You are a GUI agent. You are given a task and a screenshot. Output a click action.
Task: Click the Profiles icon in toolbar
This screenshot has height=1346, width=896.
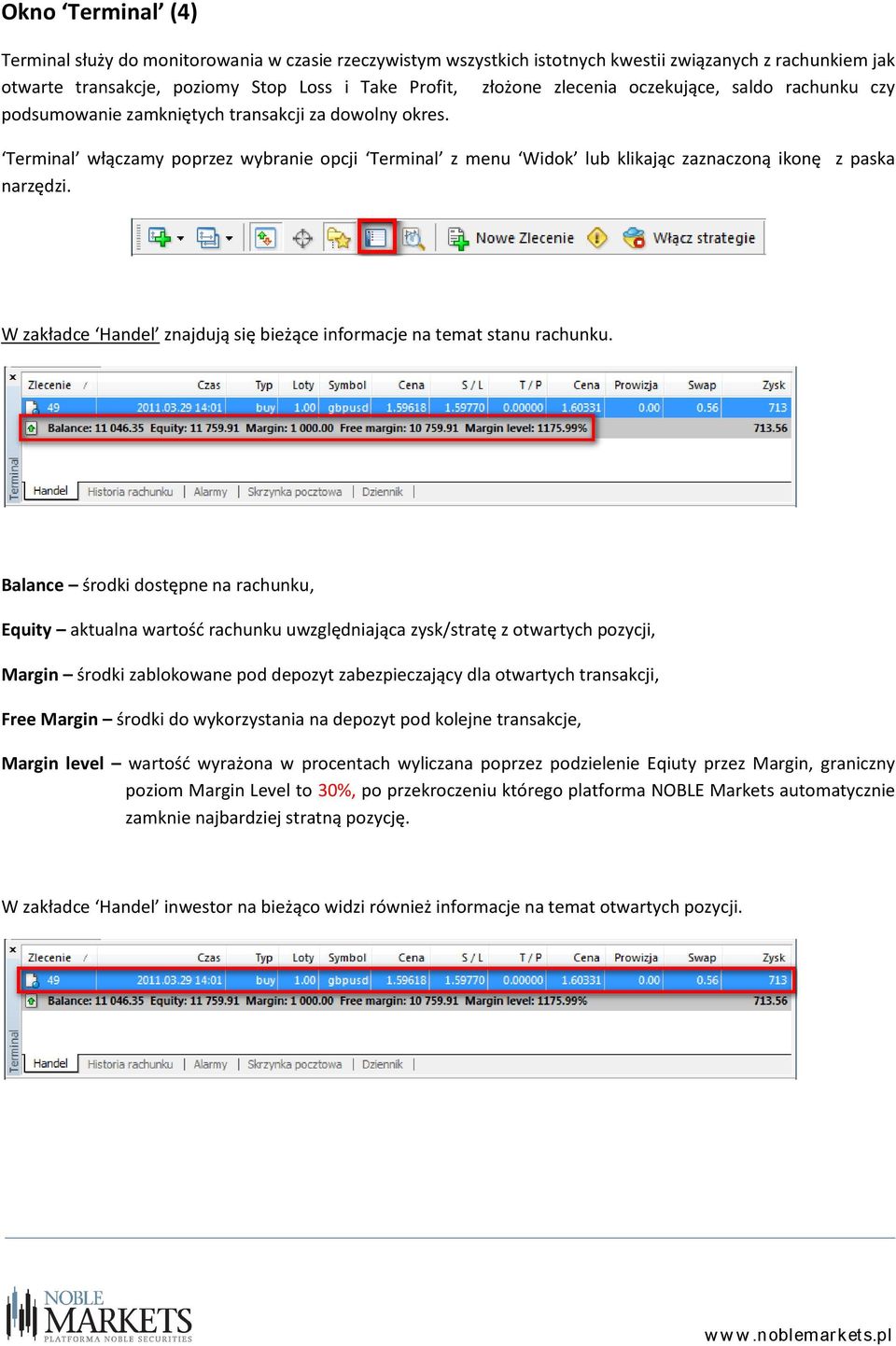coord(207,238)
